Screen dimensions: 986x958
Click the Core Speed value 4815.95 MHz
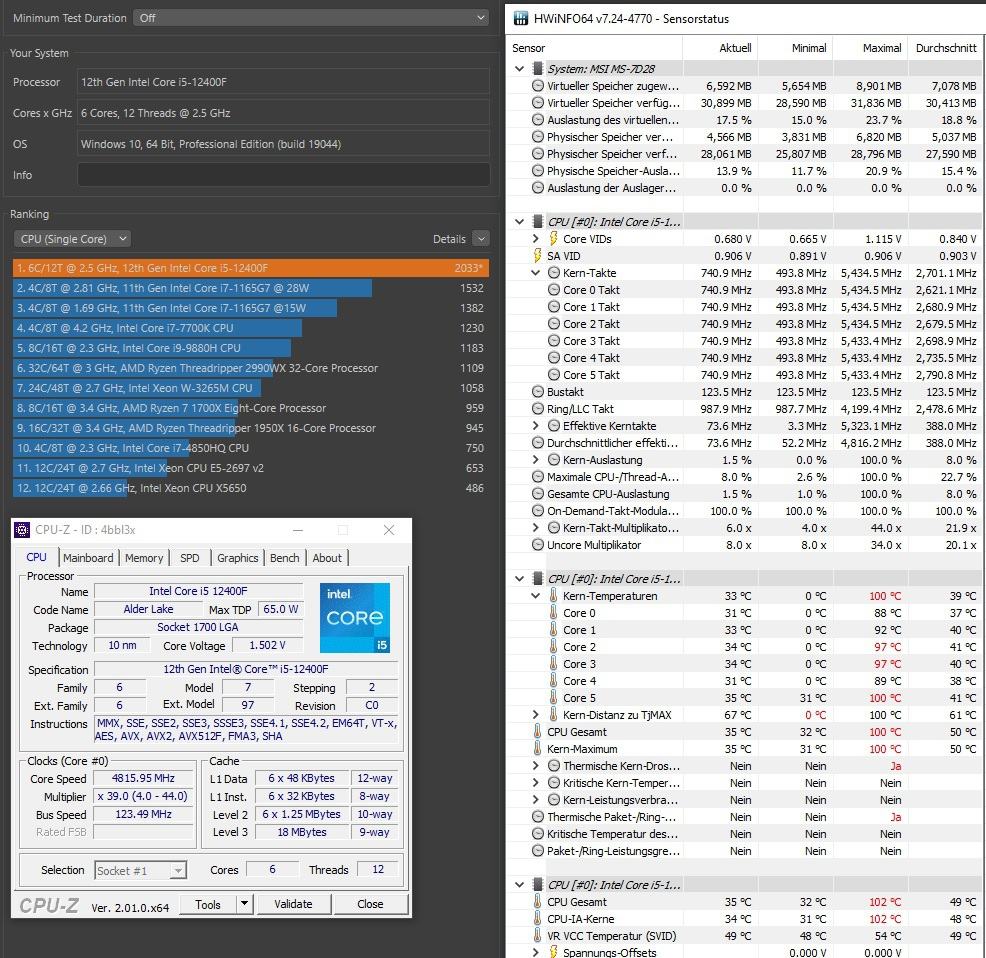[x=143, y=778]
